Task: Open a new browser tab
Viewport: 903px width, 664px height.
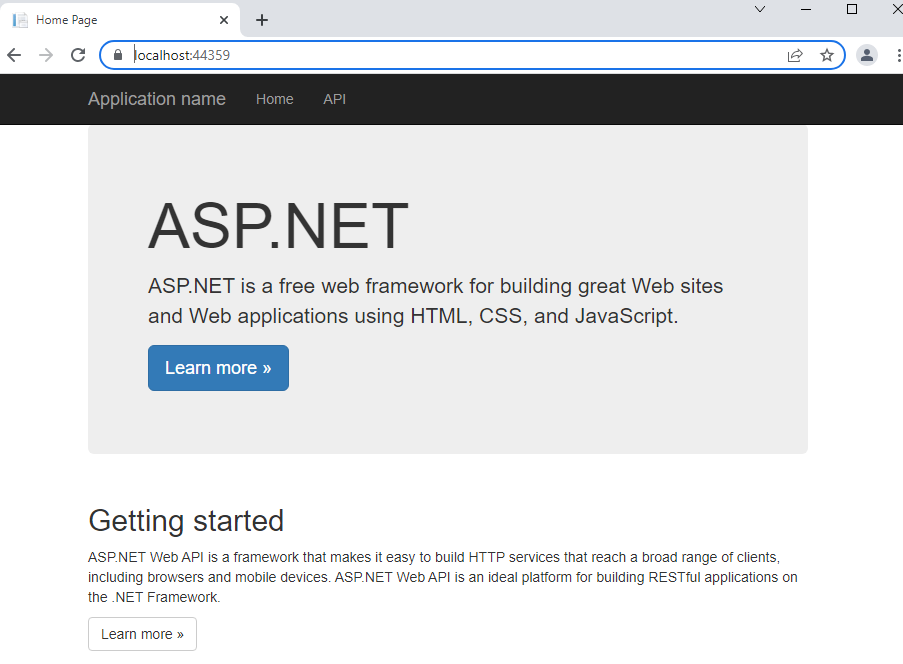Action: click(x=262, y=20)
